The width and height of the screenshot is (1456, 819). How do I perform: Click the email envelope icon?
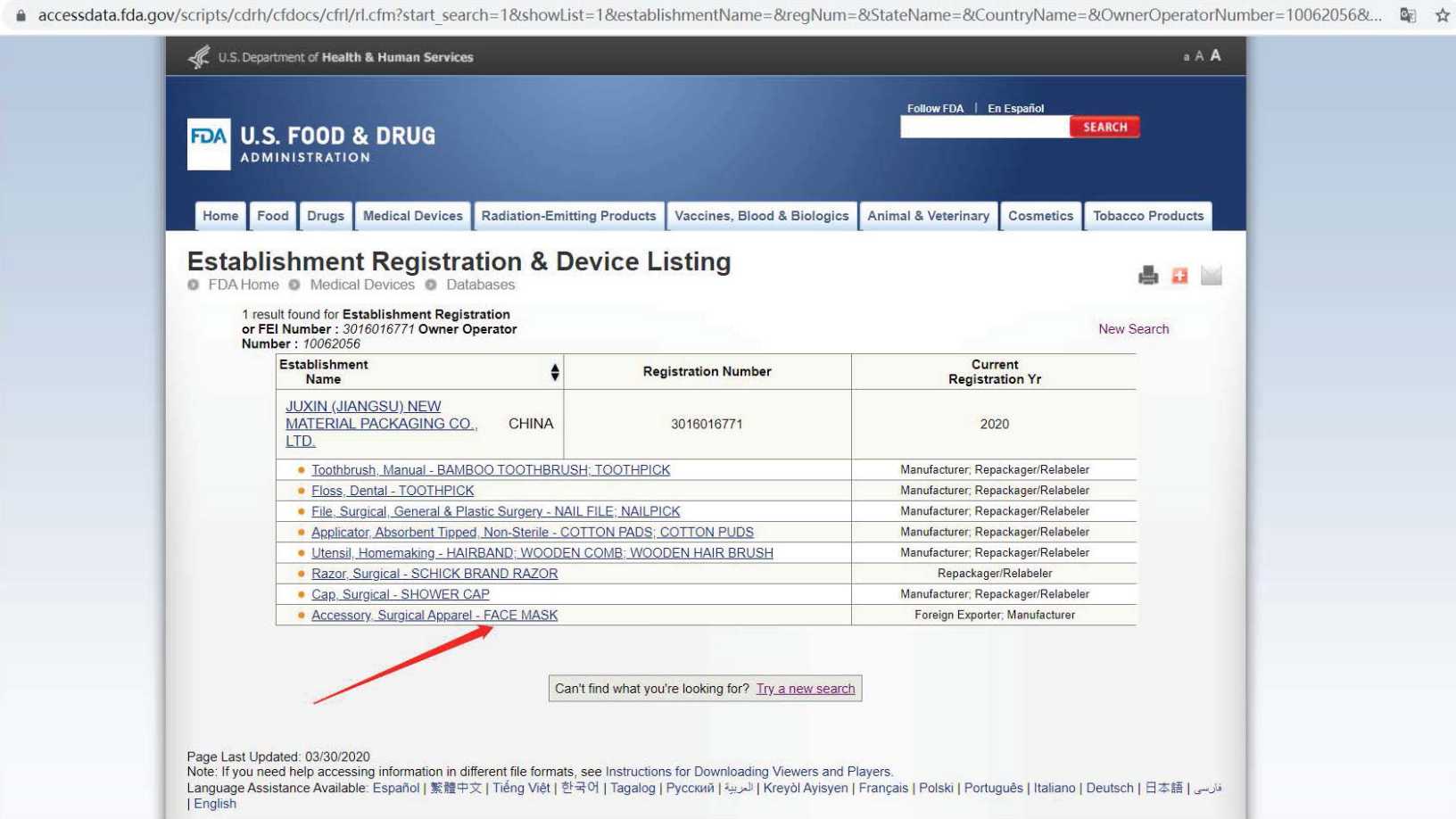coord(1211,276)
